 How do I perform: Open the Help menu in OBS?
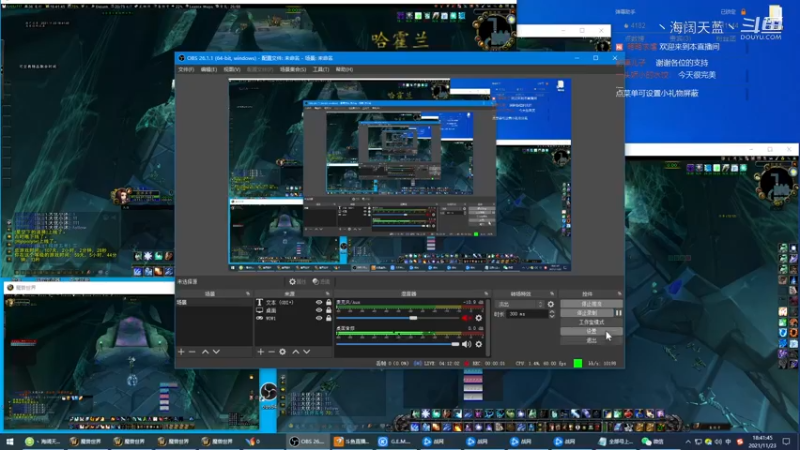pyautogui.click(x=344, y=69)
